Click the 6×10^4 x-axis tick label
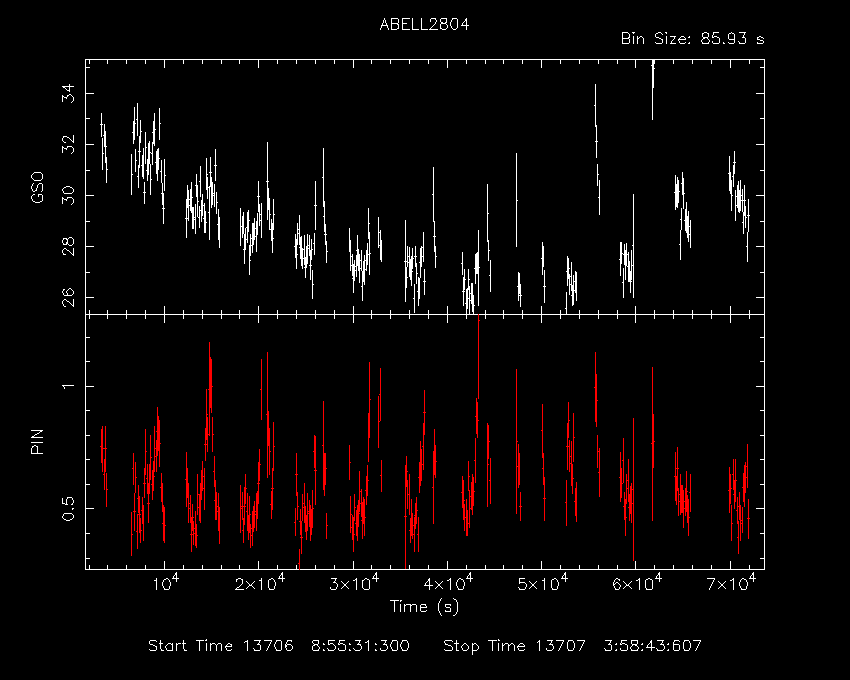The width and height of the screenshot is (850, 680). (637, 583)
